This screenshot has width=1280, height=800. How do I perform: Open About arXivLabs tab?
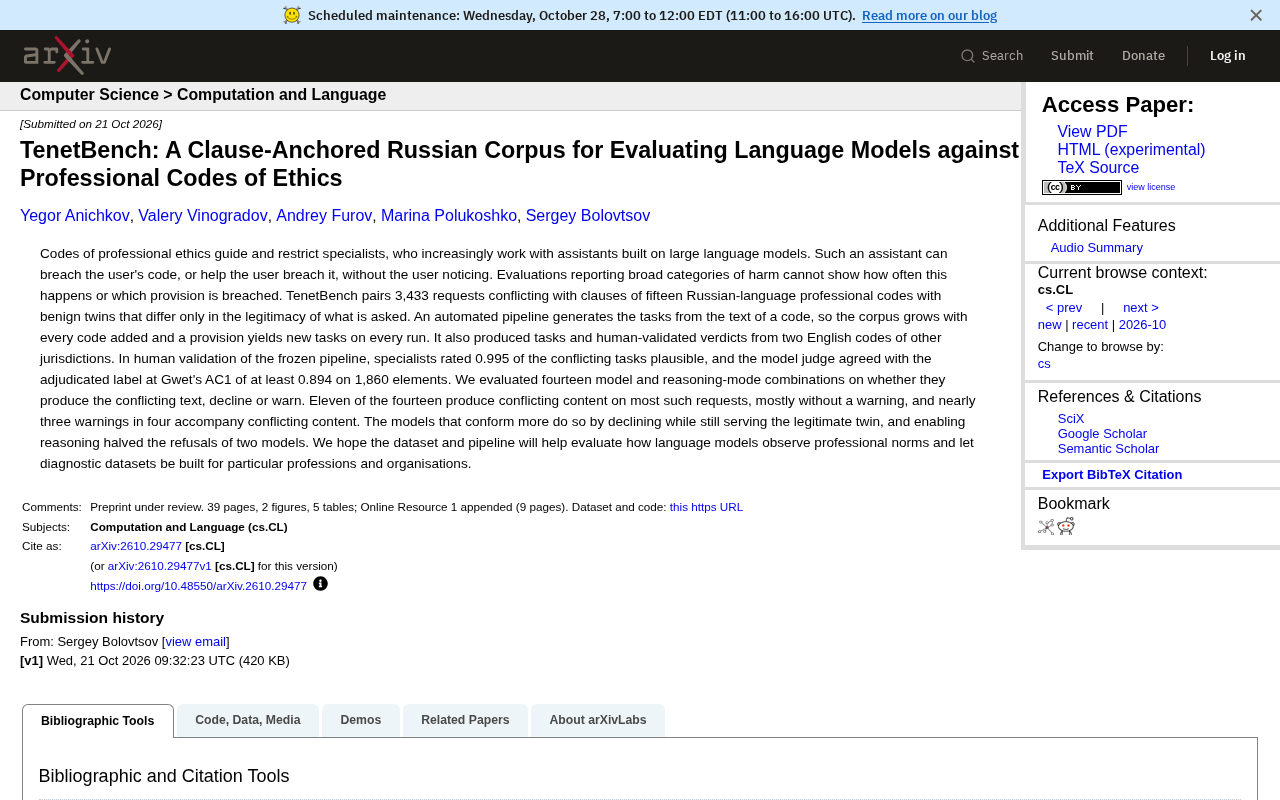pos(598,720)
